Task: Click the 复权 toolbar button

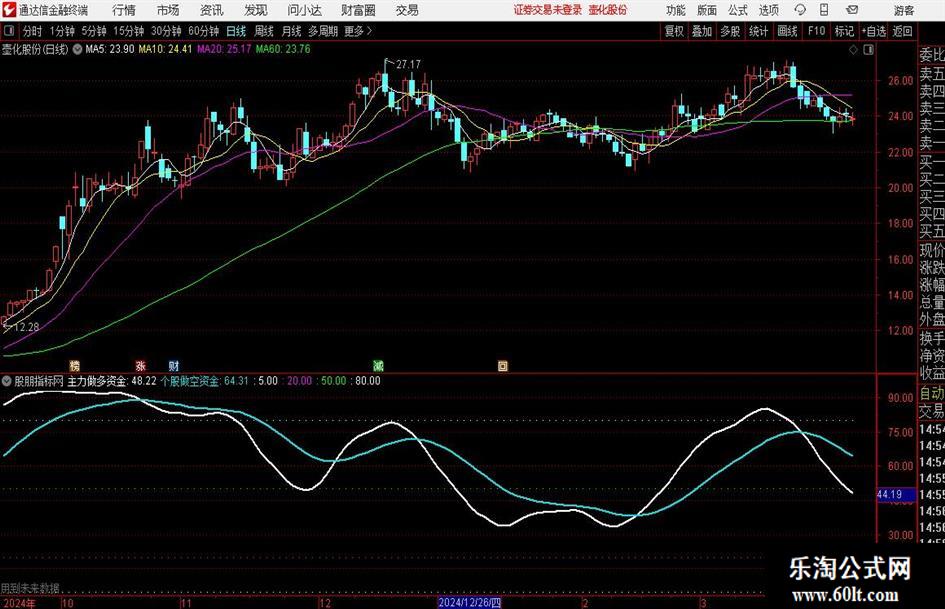Action: pos(674,31)
